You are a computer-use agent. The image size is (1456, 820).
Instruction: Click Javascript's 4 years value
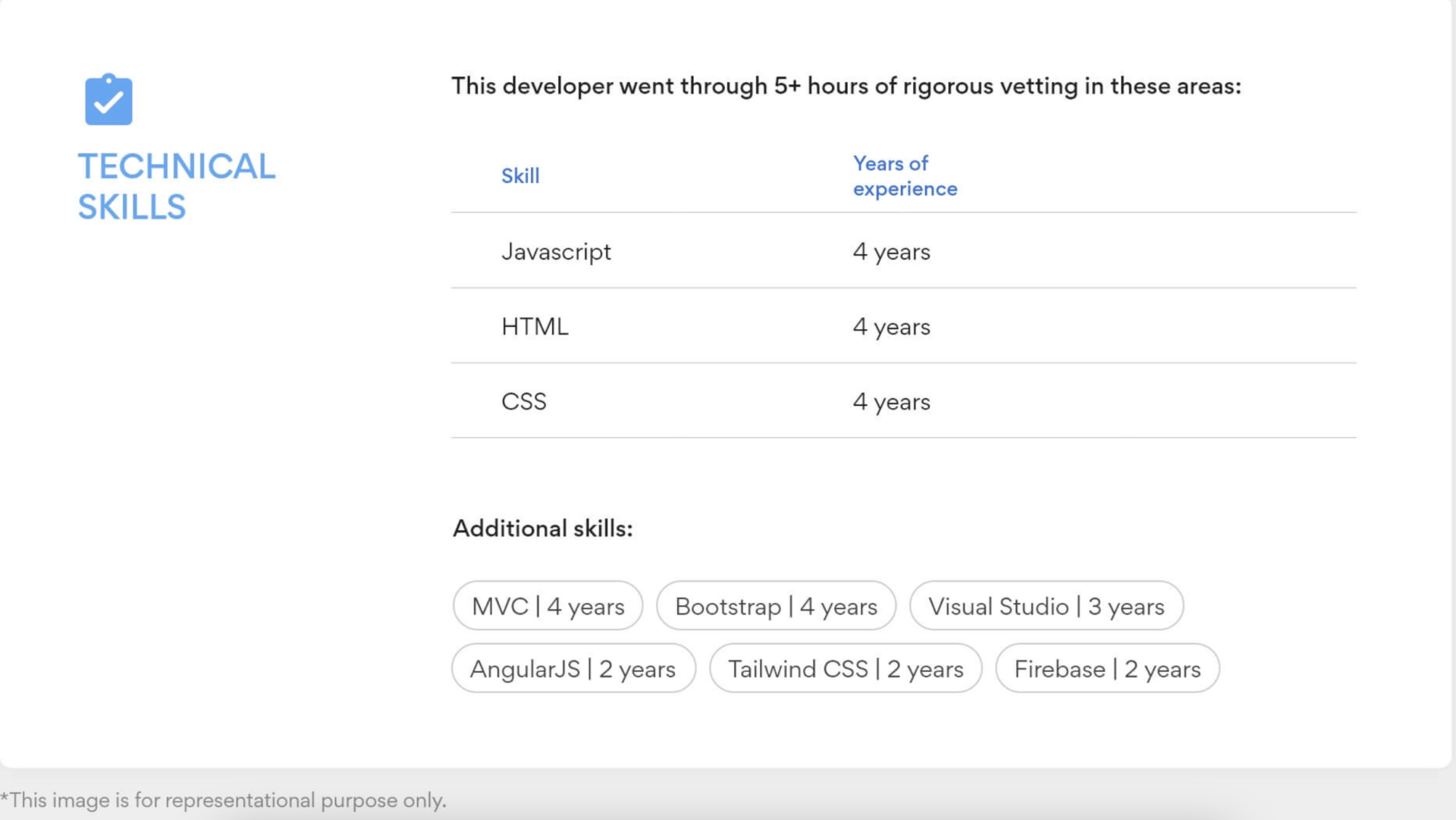[x=891, y=252]
